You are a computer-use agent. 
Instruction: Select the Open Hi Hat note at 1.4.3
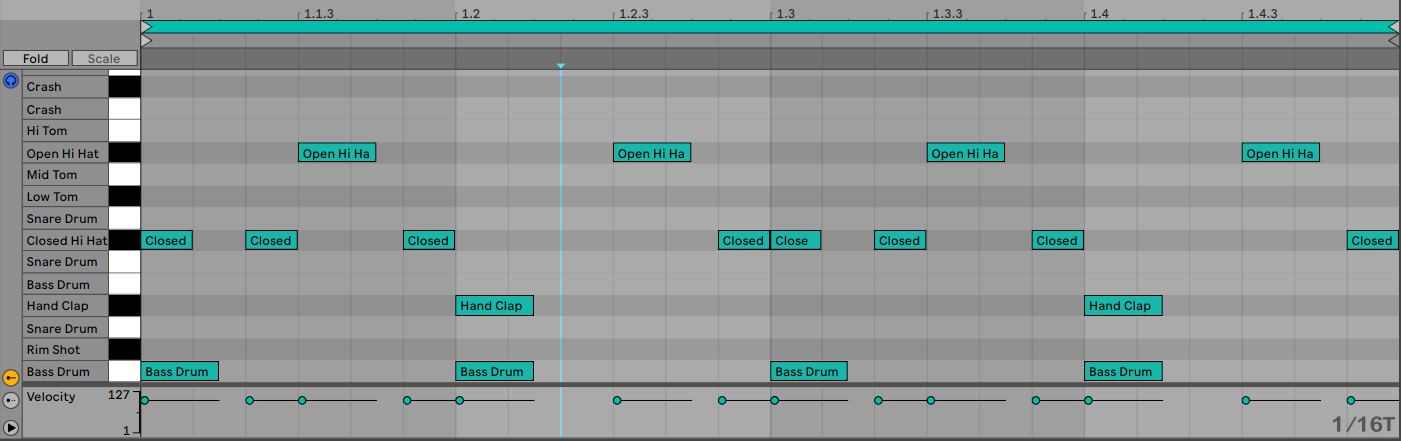click(1280, 153)
